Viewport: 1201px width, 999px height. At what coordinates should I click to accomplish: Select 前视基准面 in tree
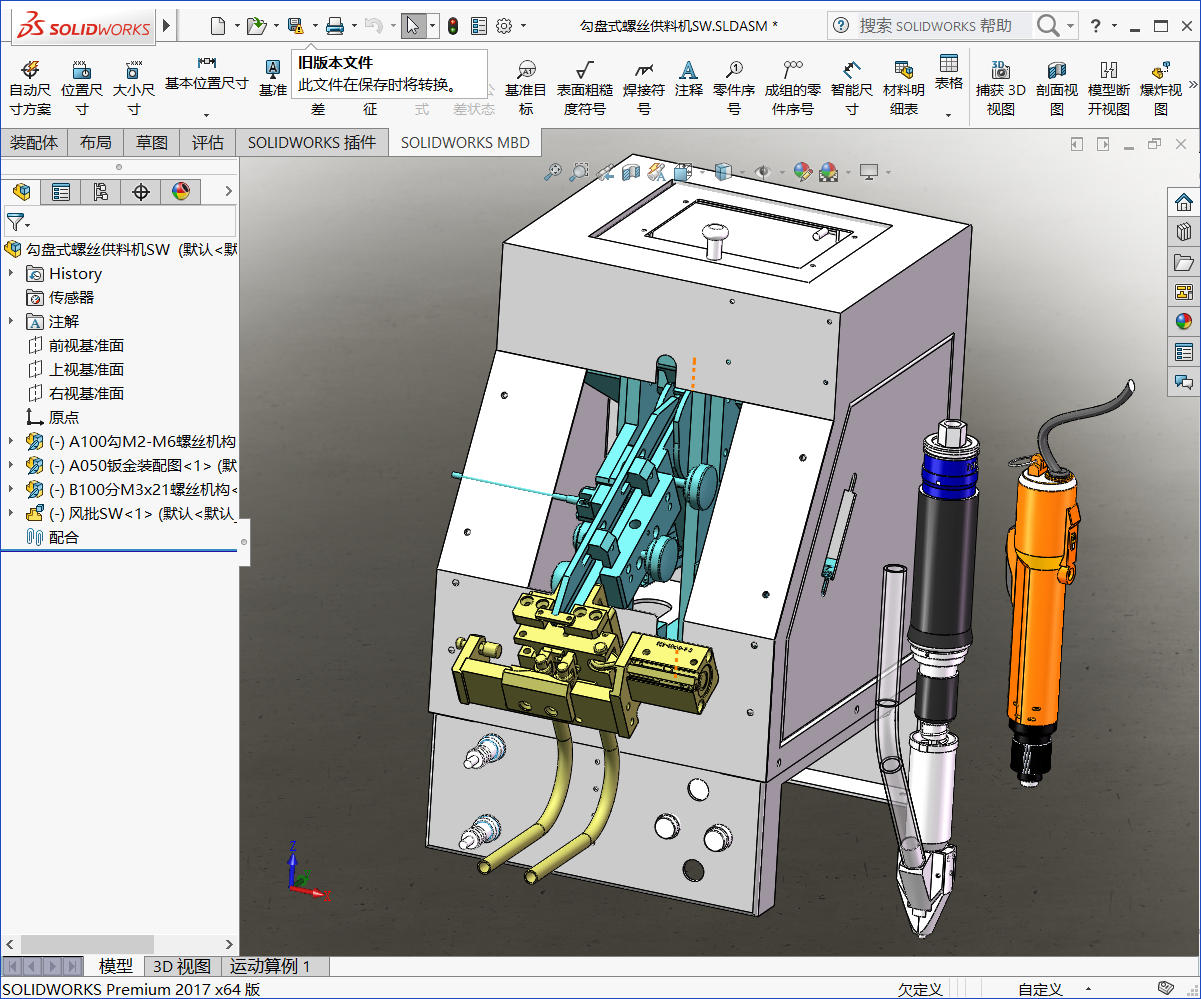(86, 345)
